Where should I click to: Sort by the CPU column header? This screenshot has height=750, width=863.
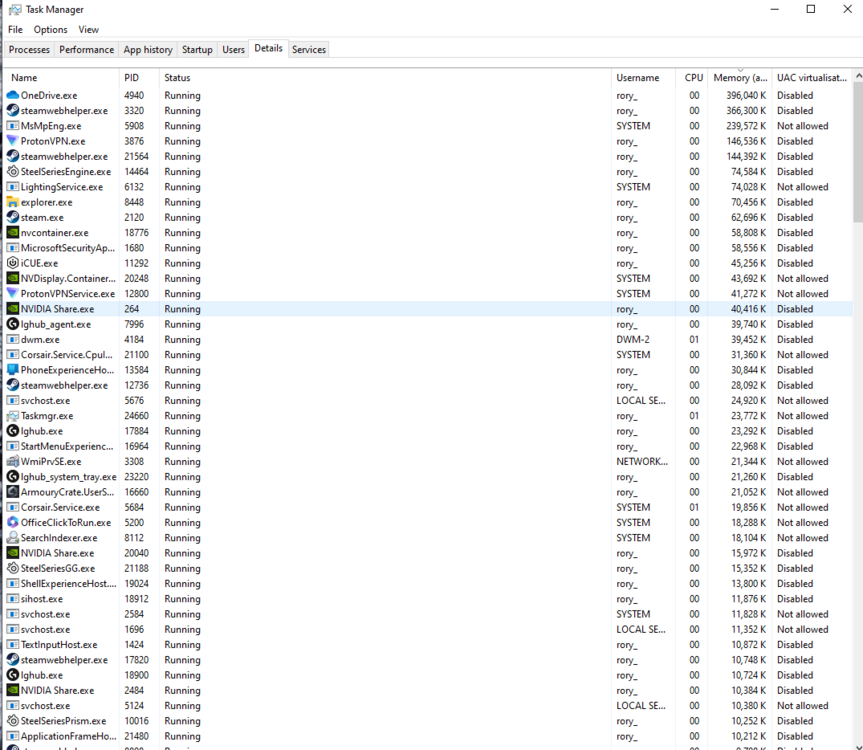coord(692,78)
